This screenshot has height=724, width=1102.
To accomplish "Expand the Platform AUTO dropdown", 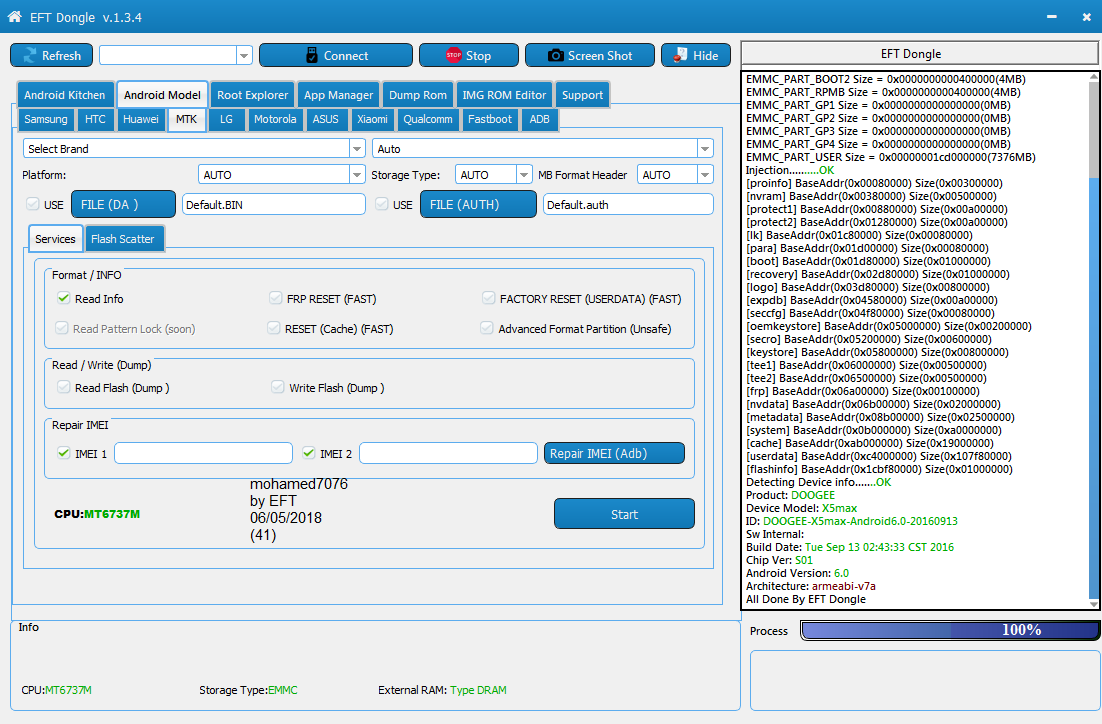I will [x=357, y=174].
